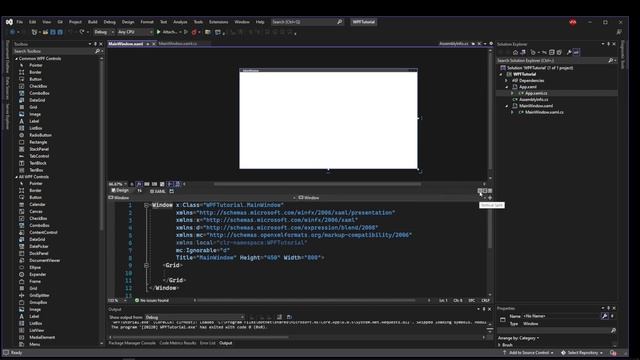Select DatePicker in Toolbox list
The height and width of the screenshot is (360, 640).
(x=39, y=247)
